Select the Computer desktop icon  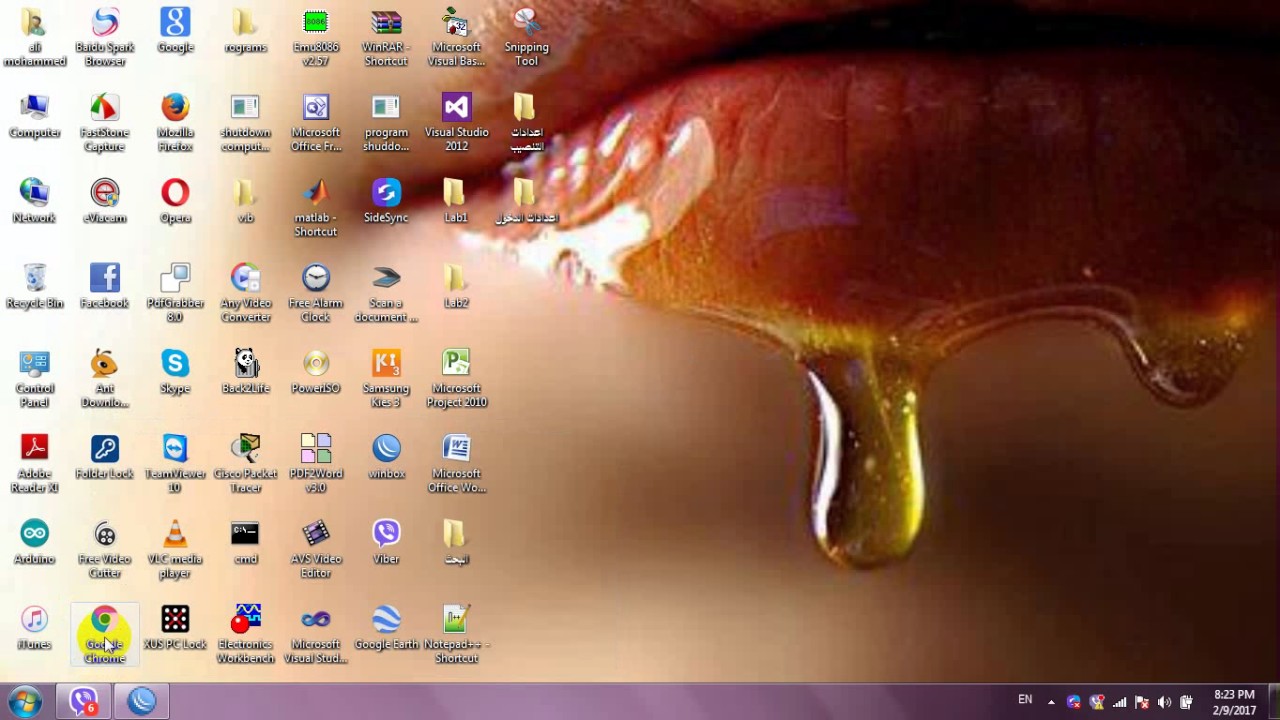pyautogui.click(x=35, y=116)
